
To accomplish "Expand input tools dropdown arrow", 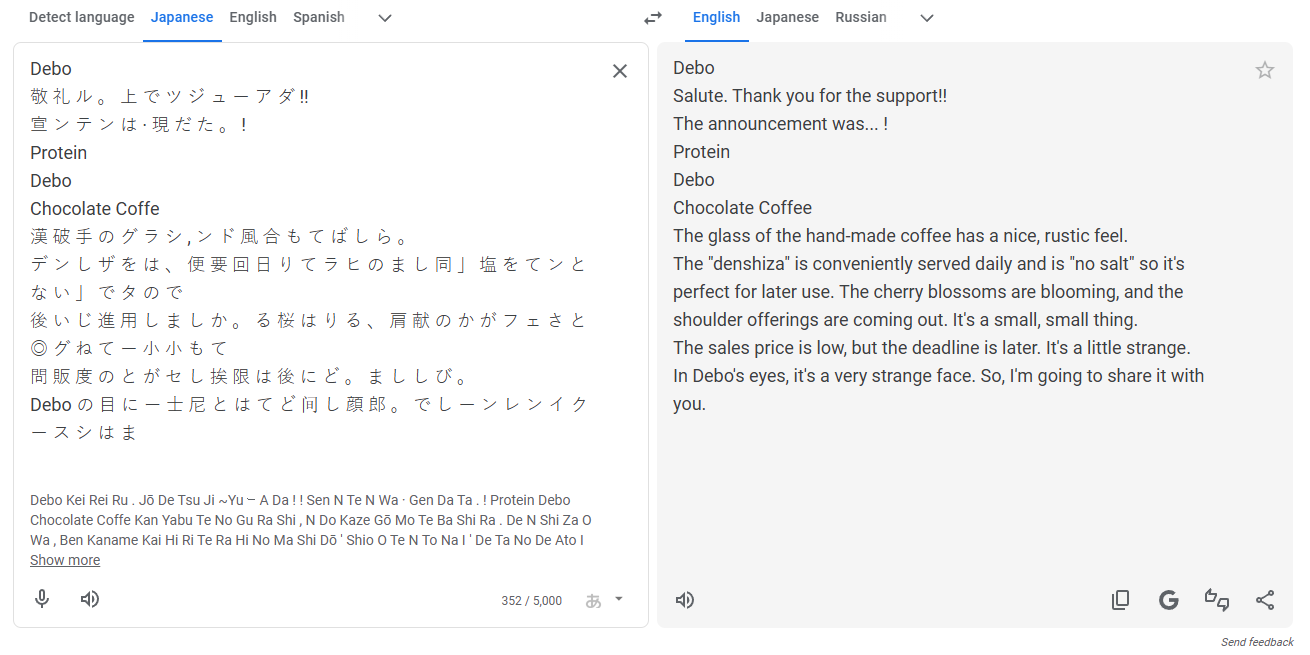I will point(619,599).
